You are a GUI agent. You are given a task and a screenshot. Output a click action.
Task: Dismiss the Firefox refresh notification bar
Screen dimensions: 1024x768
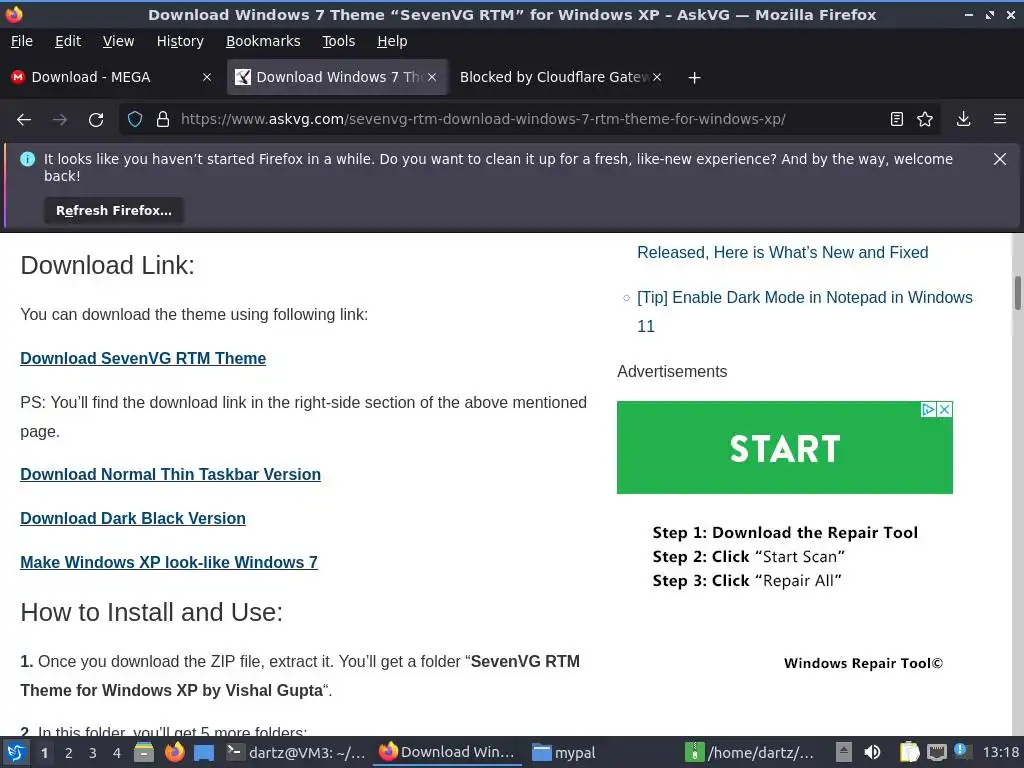(x=999, y=159)
